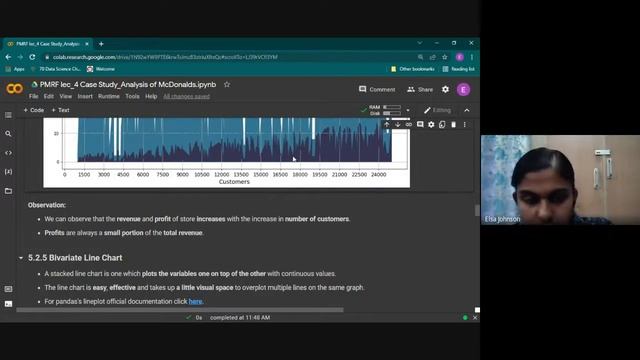
Task: Open the Reading list
Action: click(x=458, y=69)
